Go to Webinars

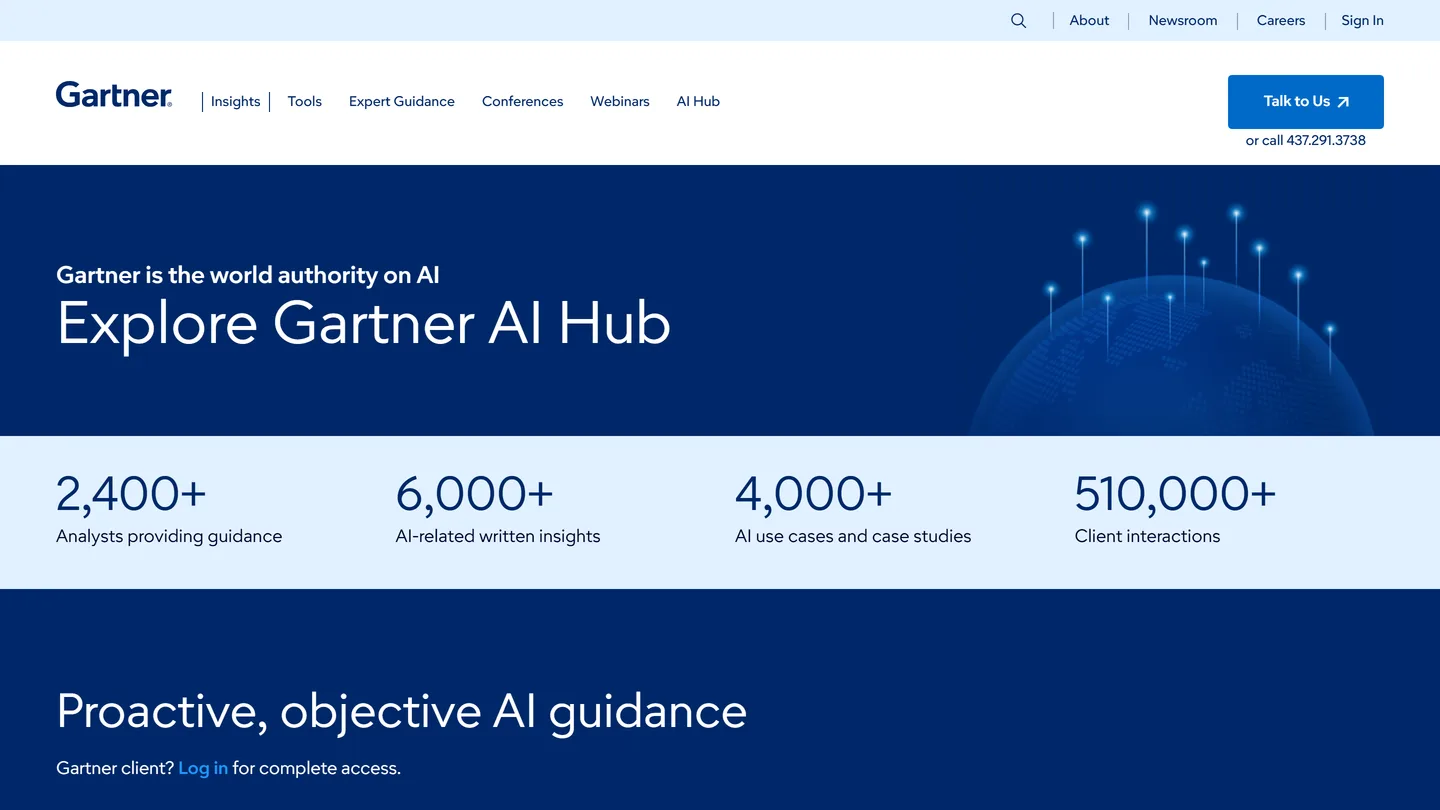tap(619, 101)
